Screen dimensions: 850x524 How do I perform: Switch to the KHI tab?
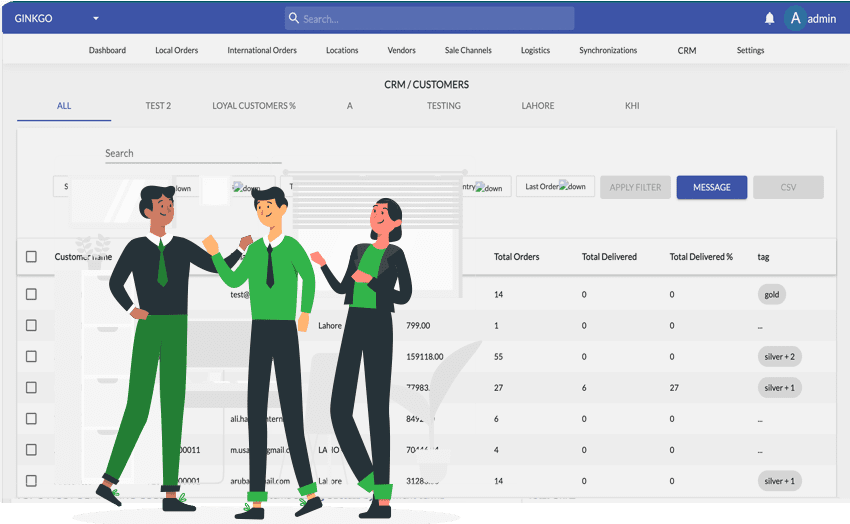632,105
